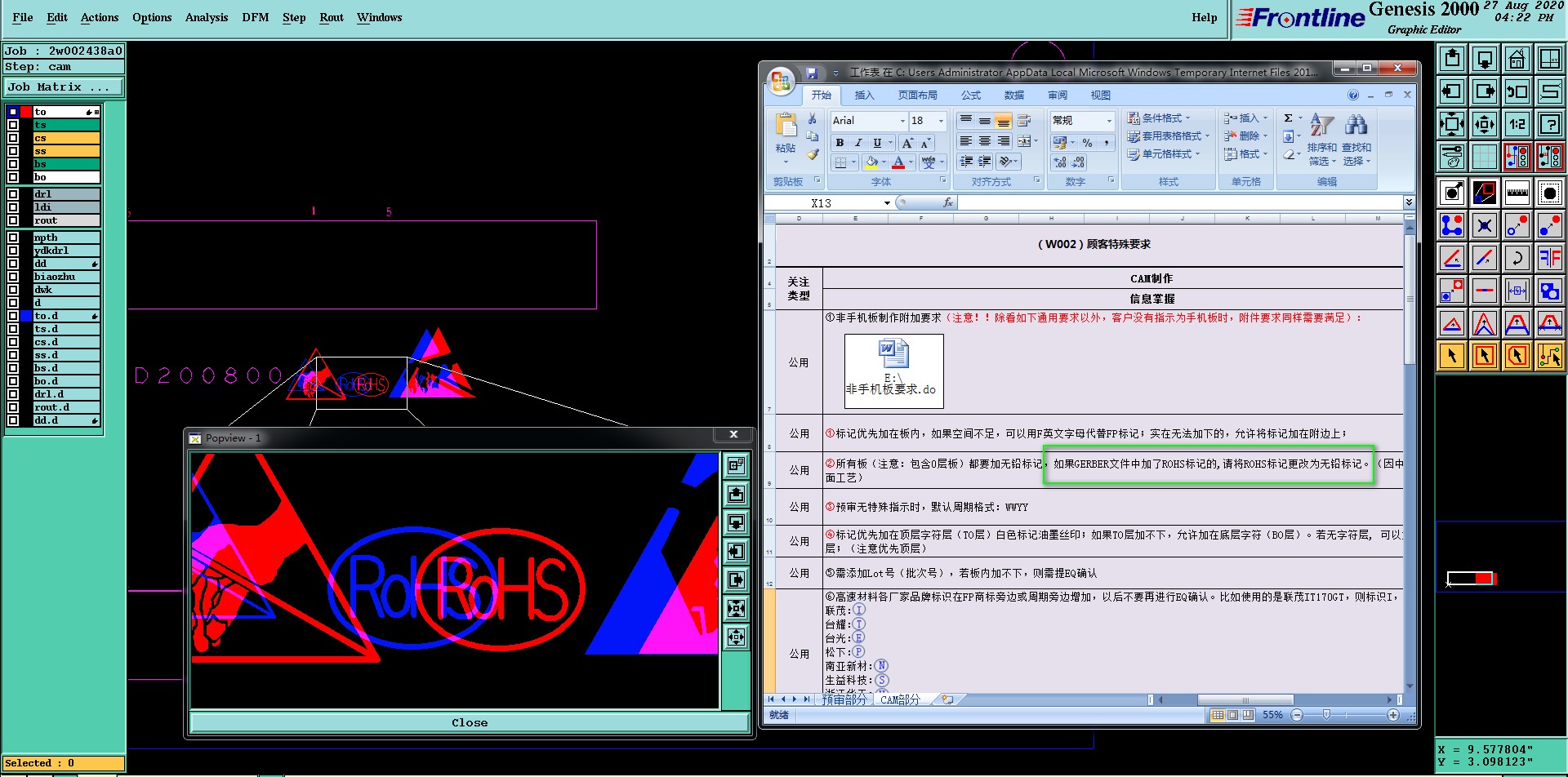This screenshot has width=1568, height=777.
Task: Toggle the 'drl' layer checkbox
Action: point(13,194)
